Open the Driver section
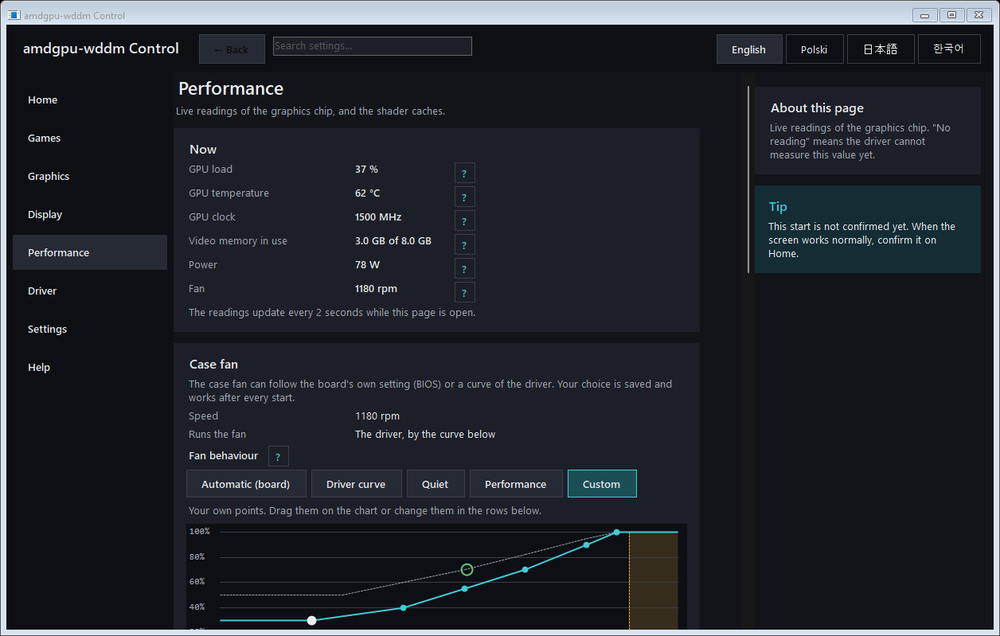1000x636 pixels. 90,291
